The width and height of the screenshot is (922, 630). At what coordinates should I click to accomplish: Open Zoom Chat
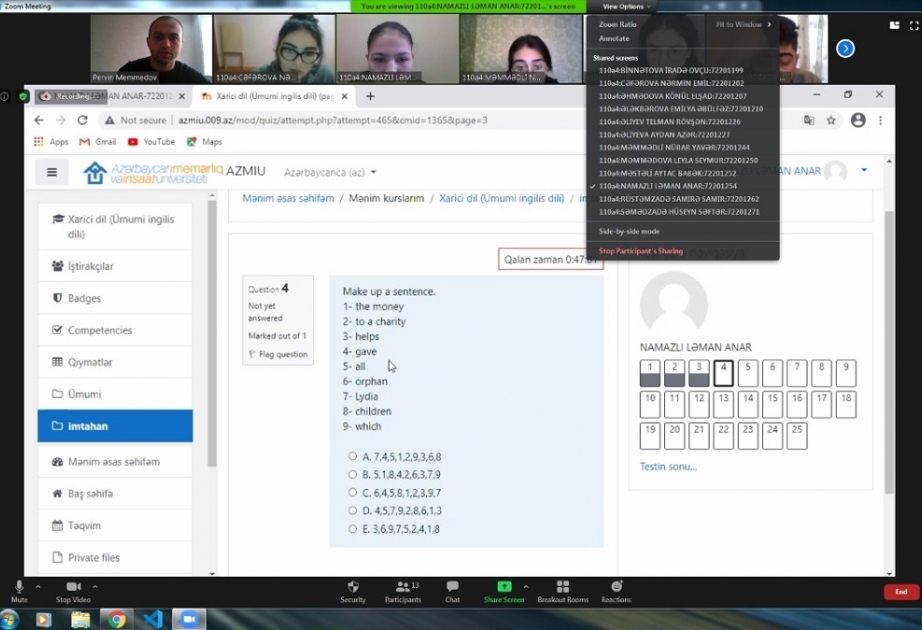(x=452, y=591)
